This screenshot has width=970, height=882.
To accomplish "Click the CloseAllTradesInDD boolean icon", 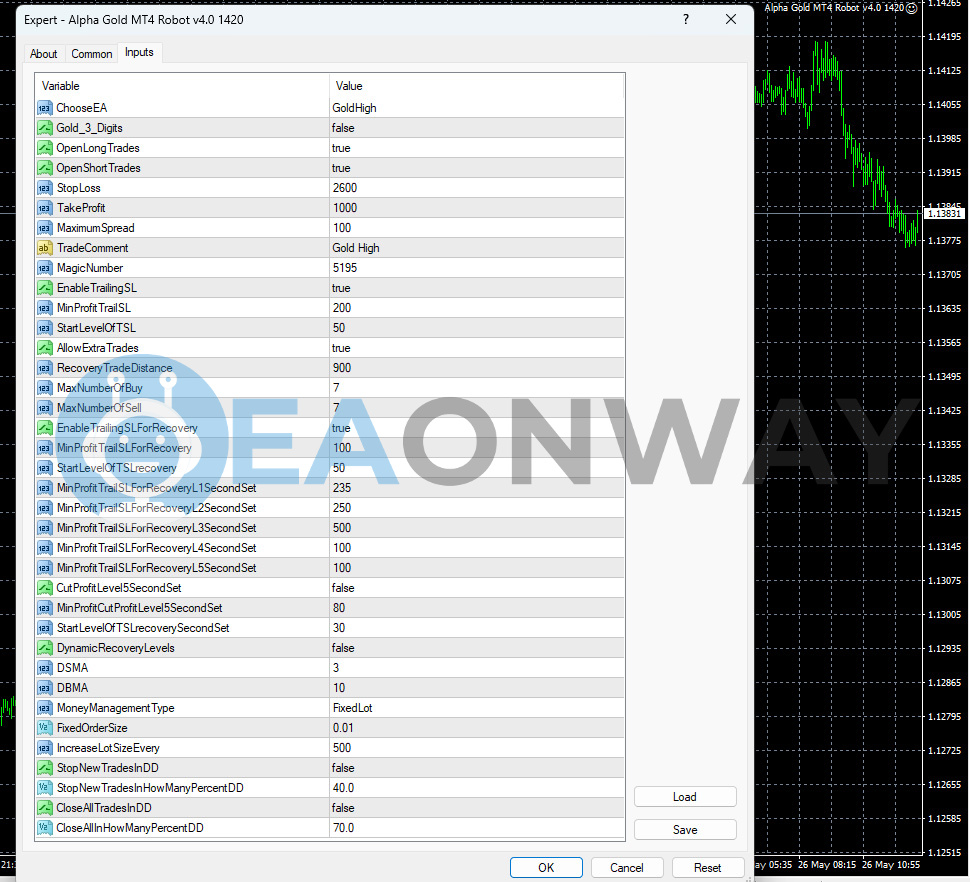I will [x=45, y=808].
